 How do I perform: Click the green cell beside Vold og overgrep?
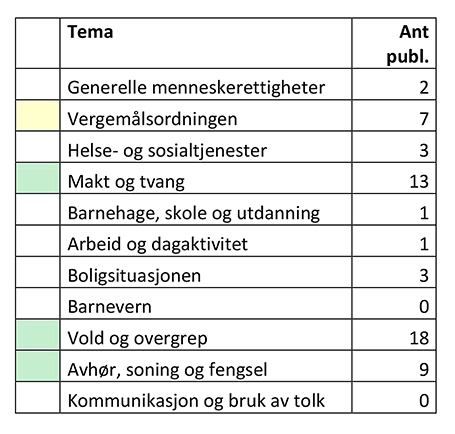point(38,335)
